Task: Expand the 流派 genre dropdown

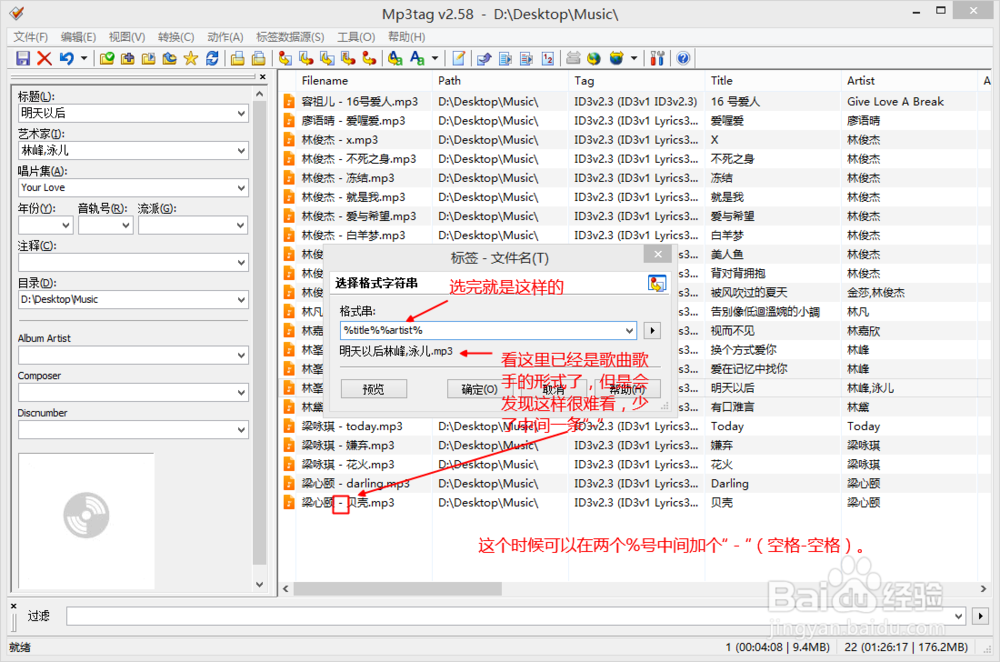Action: [x=241, y=225]
